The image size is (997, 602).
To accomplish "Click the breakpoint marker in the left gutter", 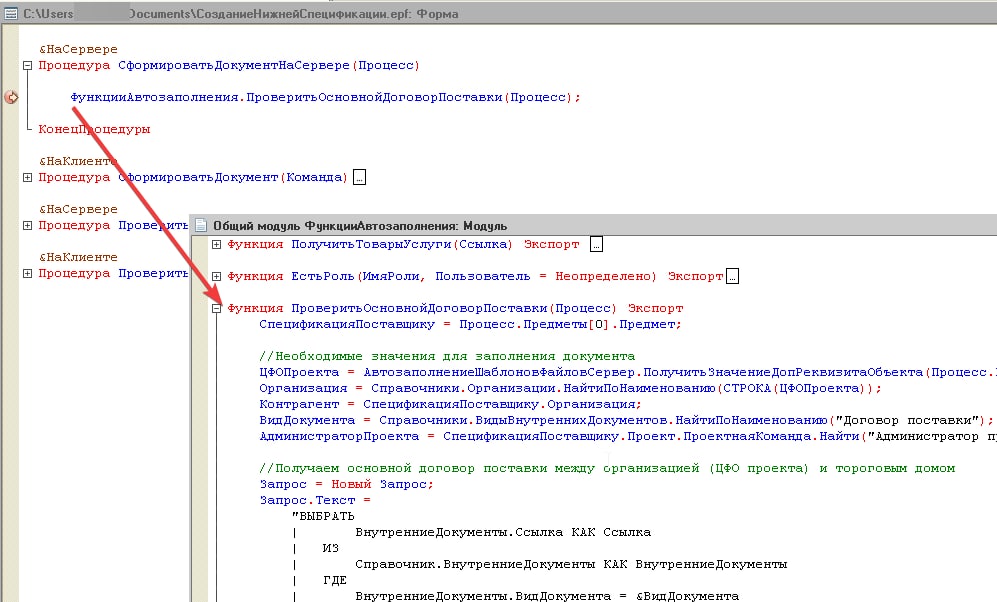I will tap(11, 97).
